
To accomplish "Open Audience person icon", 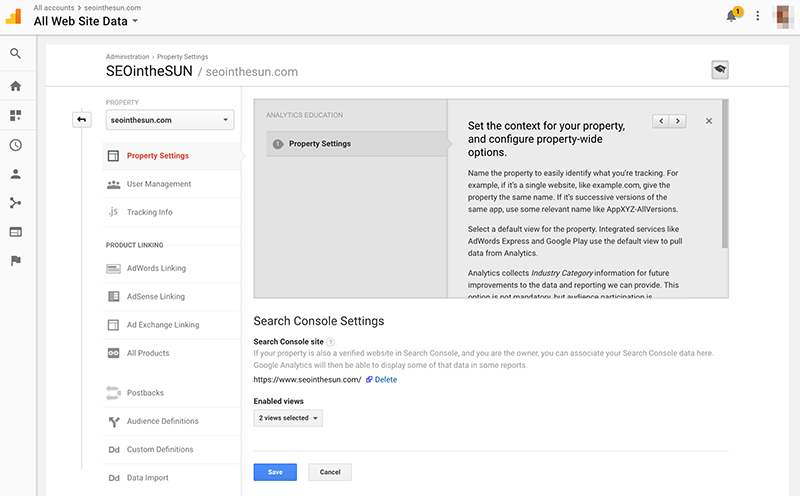I will [x=16, y=174].
